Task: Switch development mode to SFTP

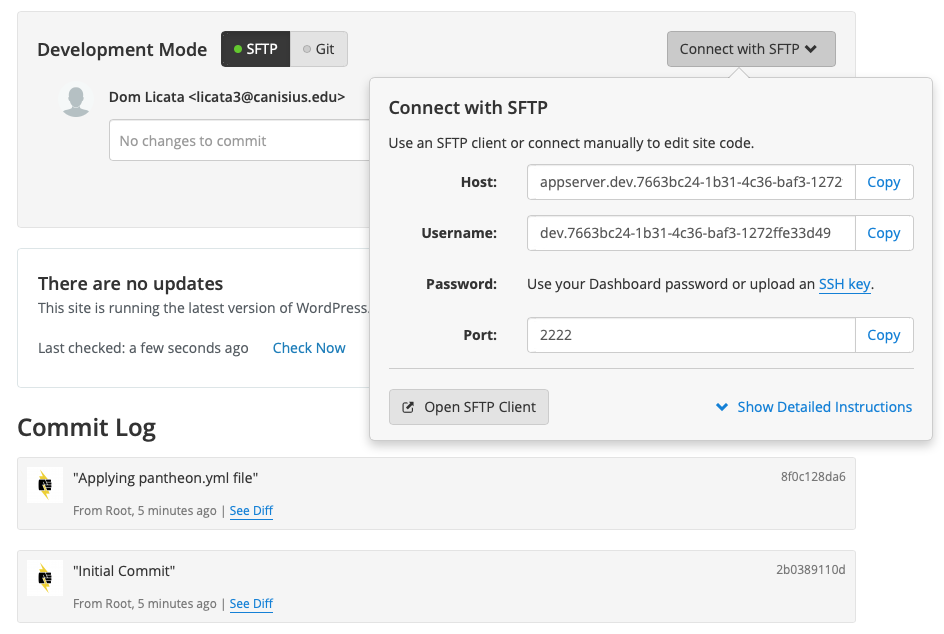Action: [x=255, y=49]
